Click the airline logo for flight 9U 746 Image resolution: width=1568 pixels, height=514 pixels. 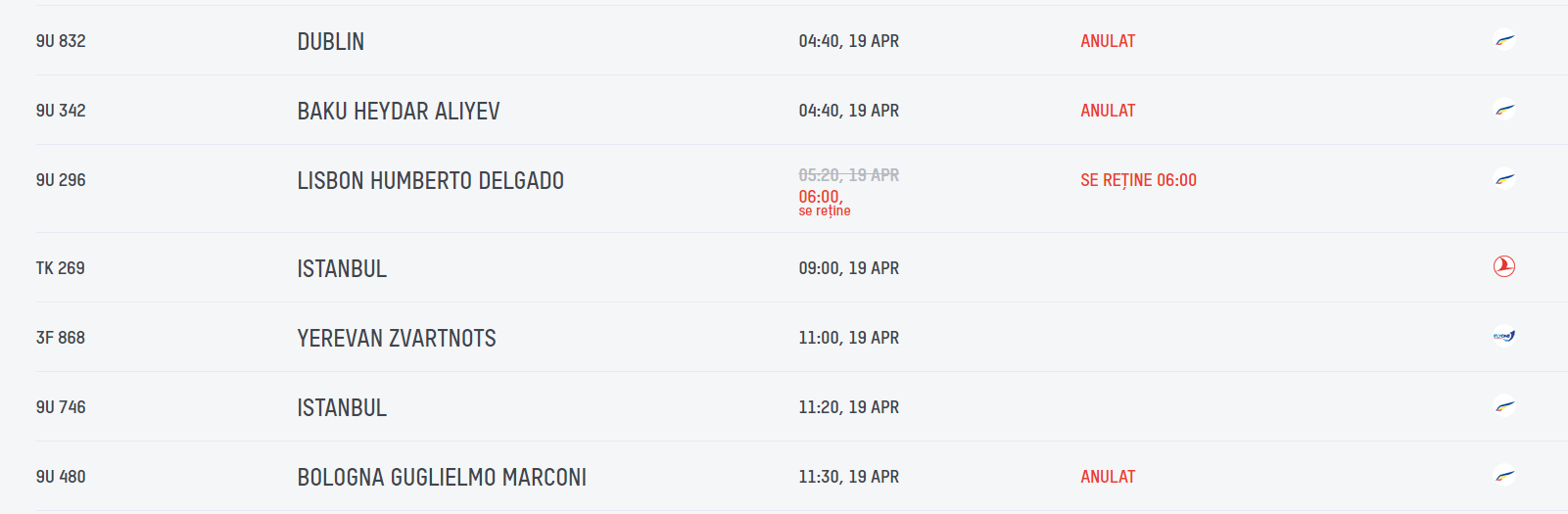click(1504, 406)
